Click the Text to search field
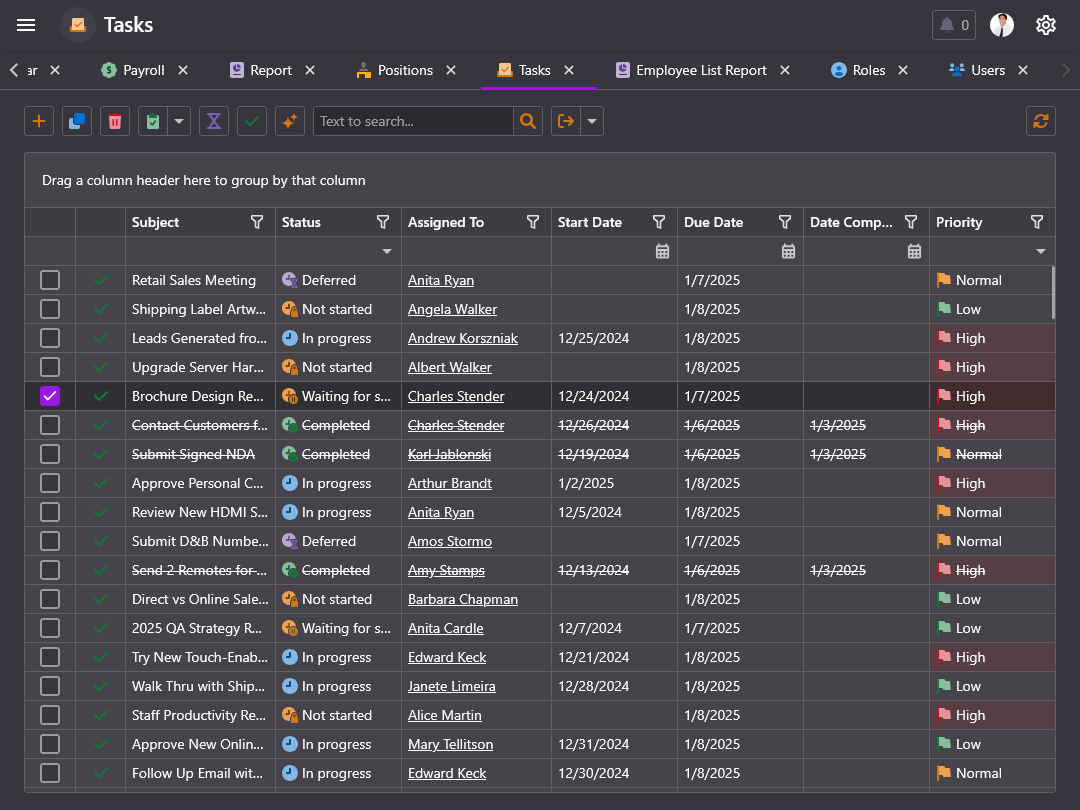1080x810 pixels. point(412,121)
